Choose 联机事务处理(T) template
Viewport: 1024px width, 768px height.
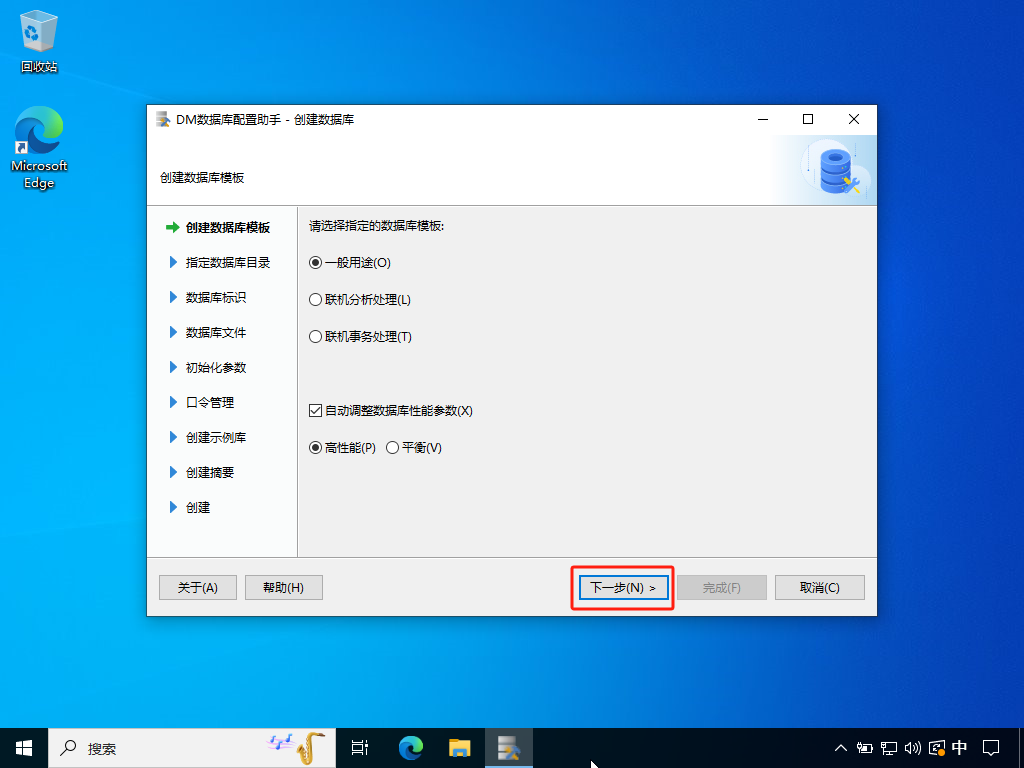(x=360, y=337)
